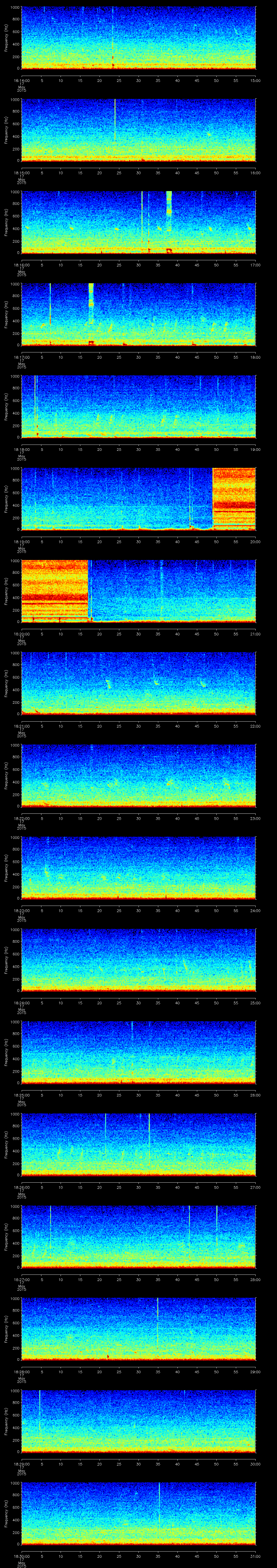Click the 21:00 end time label
This screenshot has width=277, height=1568.
(256, 634)
